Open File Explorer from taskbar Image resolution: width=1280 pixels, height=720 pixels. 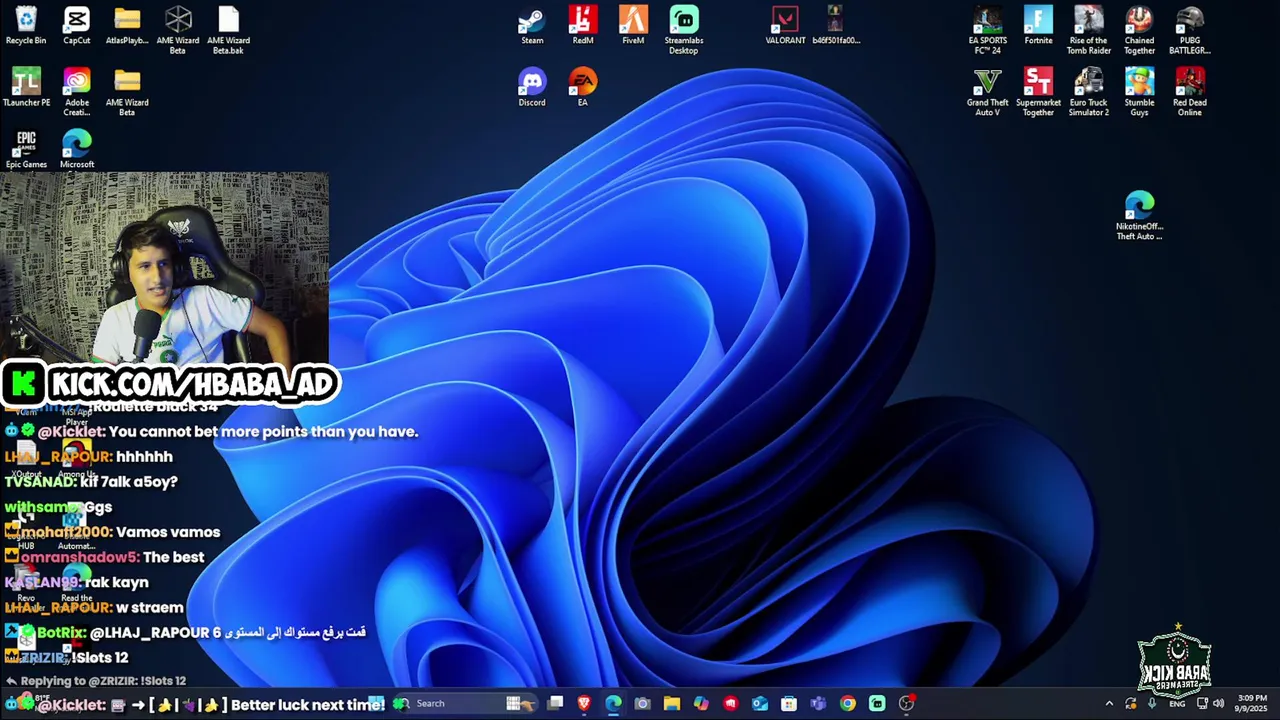point(672,703)
